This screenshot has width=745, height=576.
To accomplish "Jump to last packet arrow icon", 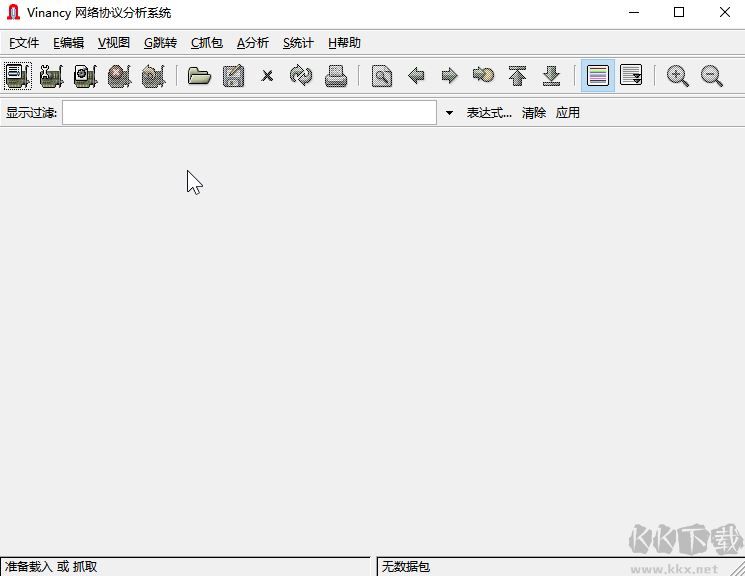I will click(x=551, y=76).
